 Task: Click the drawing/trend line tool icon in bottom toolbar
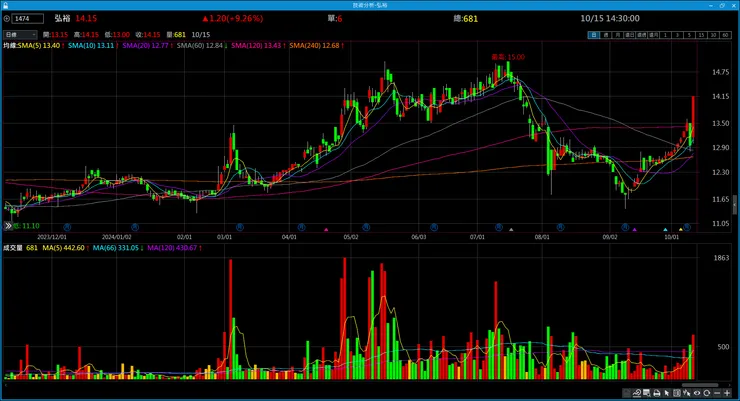tap(637, 393)
